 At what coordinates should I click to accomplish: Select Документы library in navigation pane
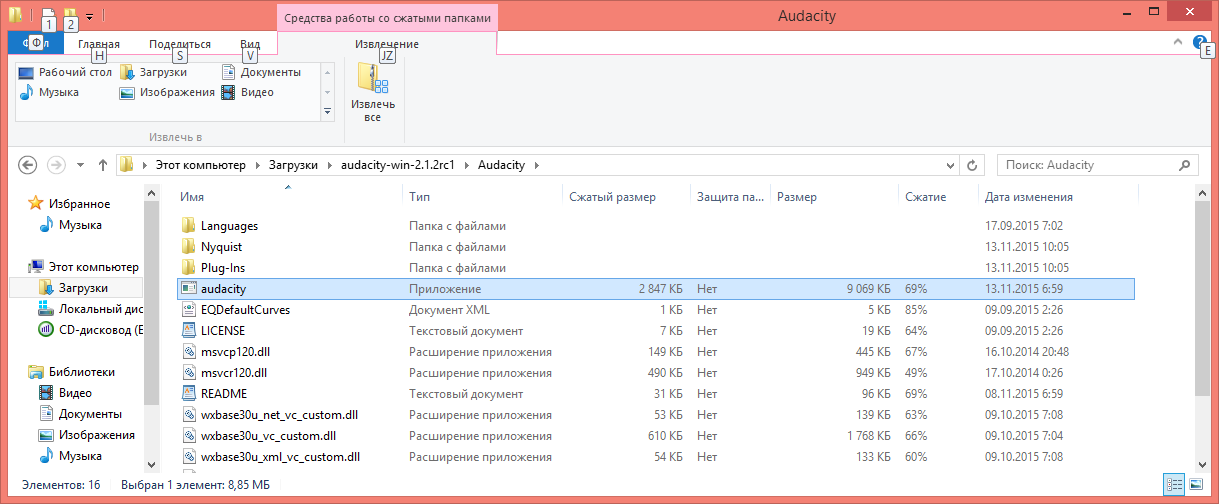pyautogui.click(x=90, y=414)
